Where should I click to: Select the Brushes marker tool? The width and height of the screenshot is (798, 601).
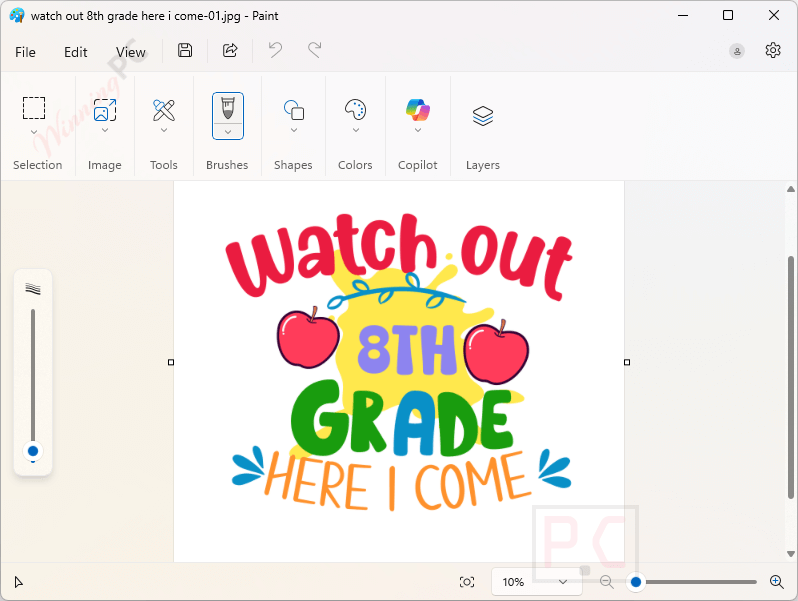coord(228,108)
